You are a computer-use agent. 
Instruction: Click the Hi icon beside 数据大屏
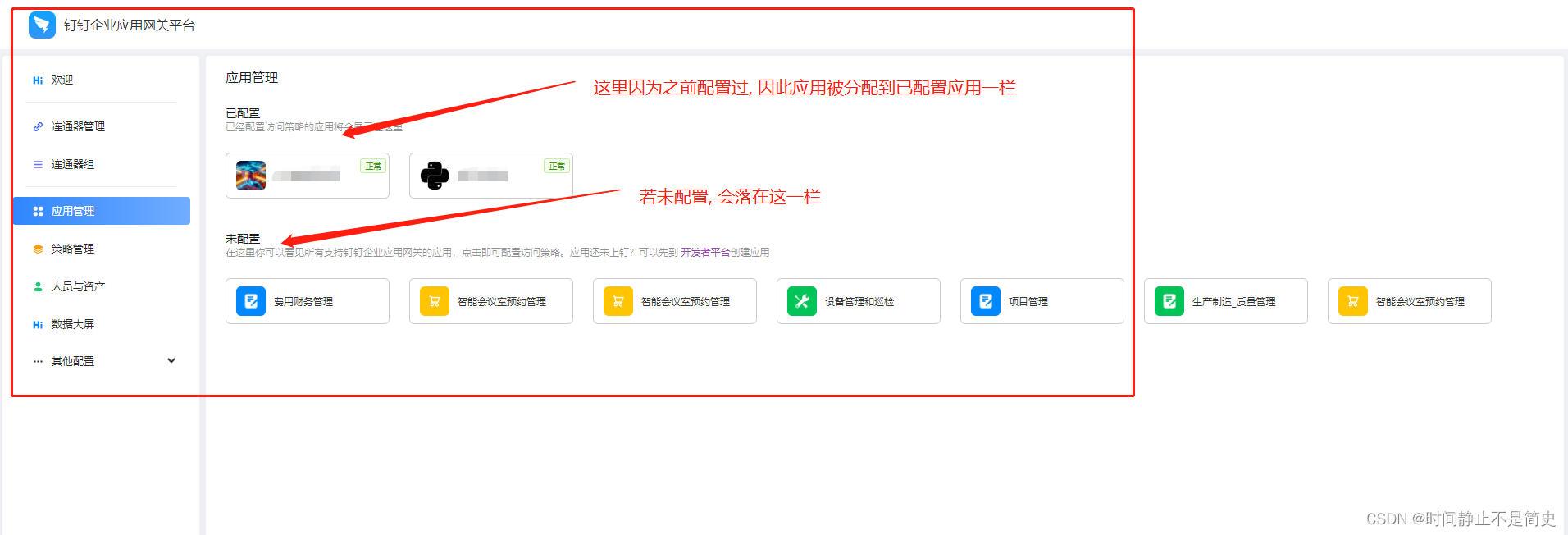pos(38,325)
